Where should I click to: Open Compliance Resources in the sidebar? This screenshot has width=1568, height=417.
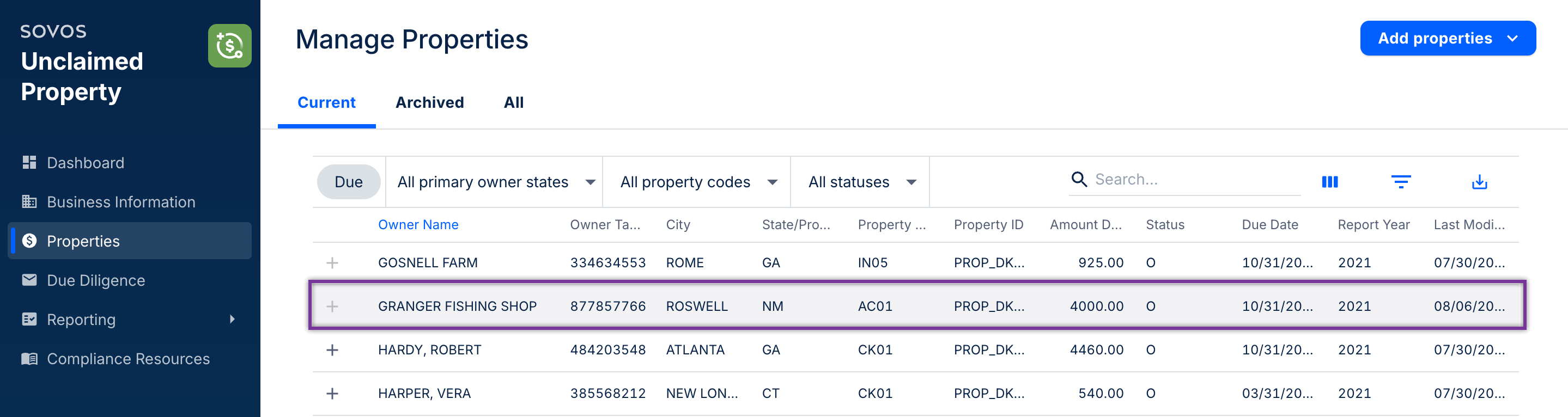tap(128, 359)
